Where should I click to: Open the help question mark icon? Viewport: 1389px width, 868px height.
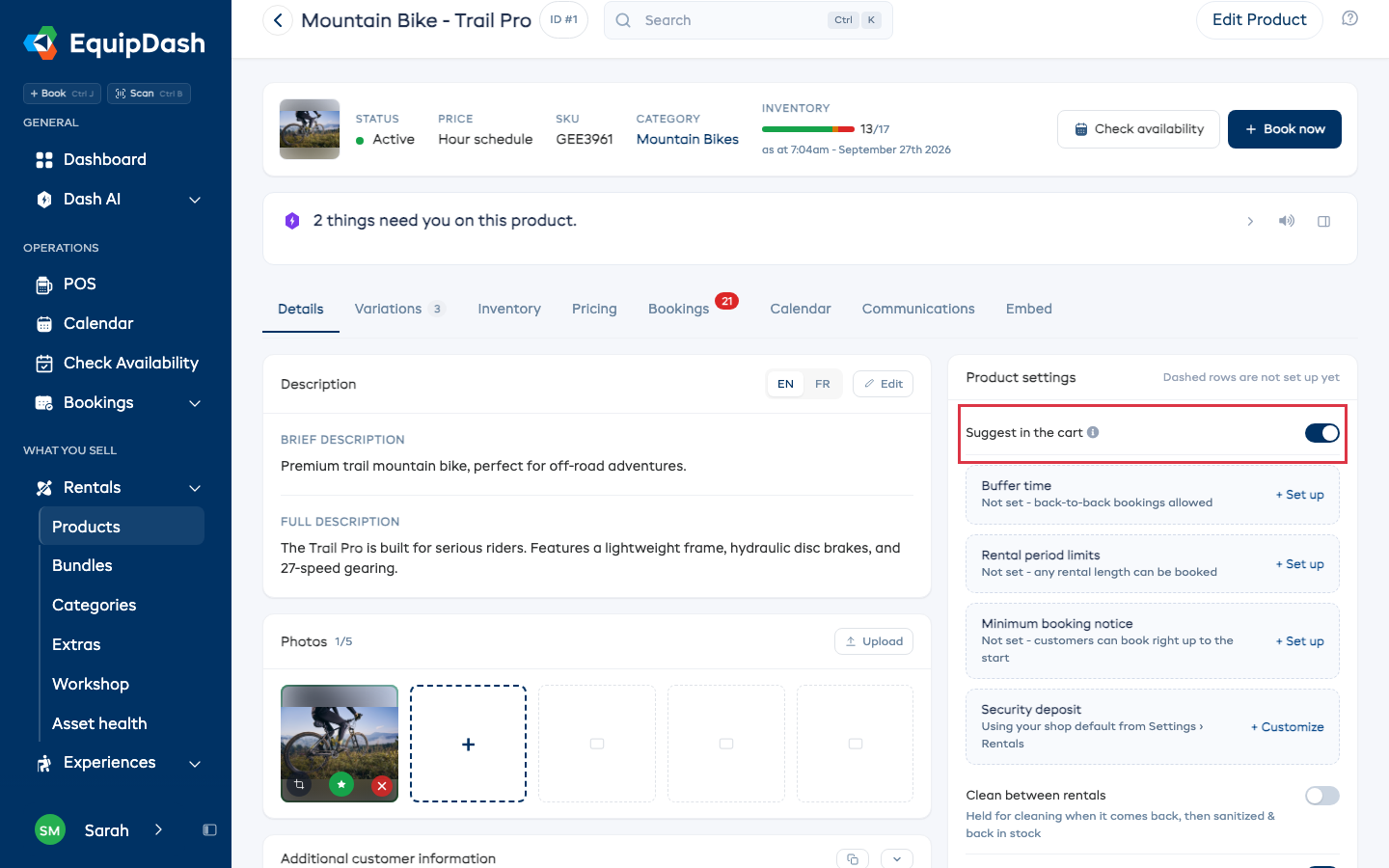pyautogui.click(x=1349, y=18)
